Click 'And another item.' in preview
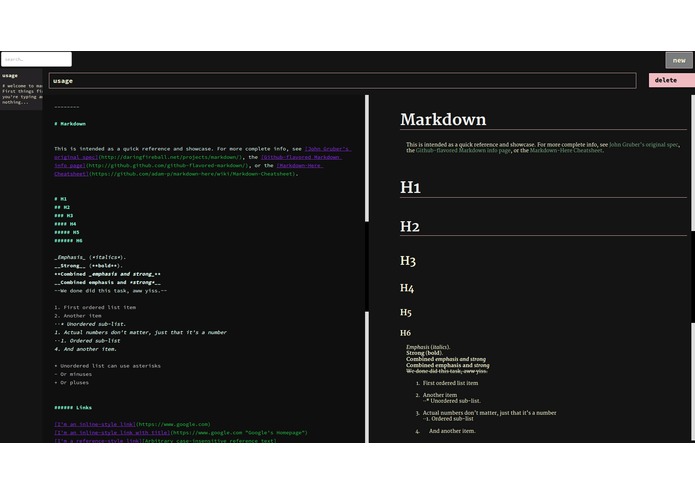Image resolution: width=695 pixels, height=494 pixels. 452,431
